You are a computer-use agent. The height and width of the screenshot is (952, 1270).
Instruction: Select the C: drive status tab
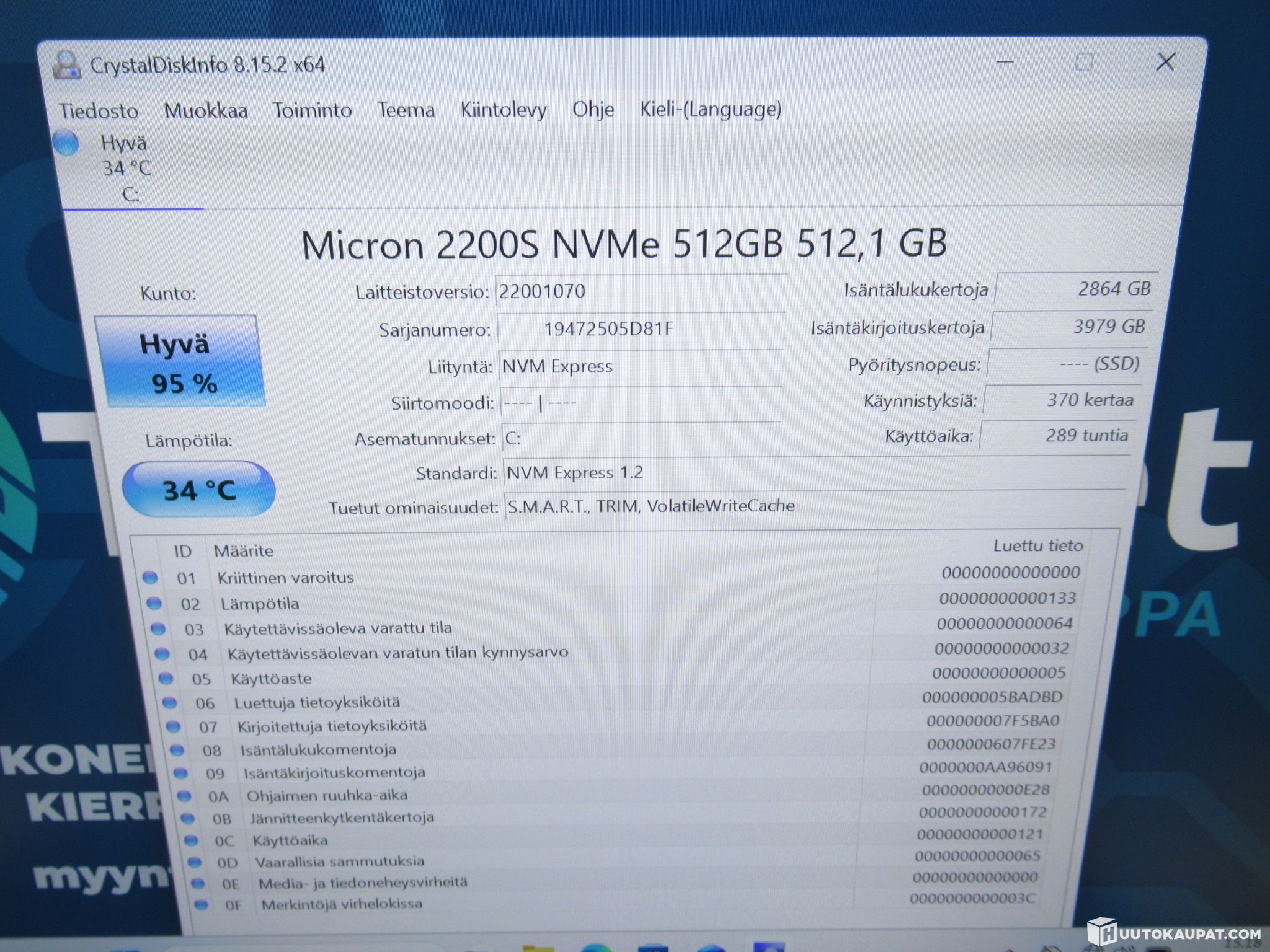(x=128, y=169)
